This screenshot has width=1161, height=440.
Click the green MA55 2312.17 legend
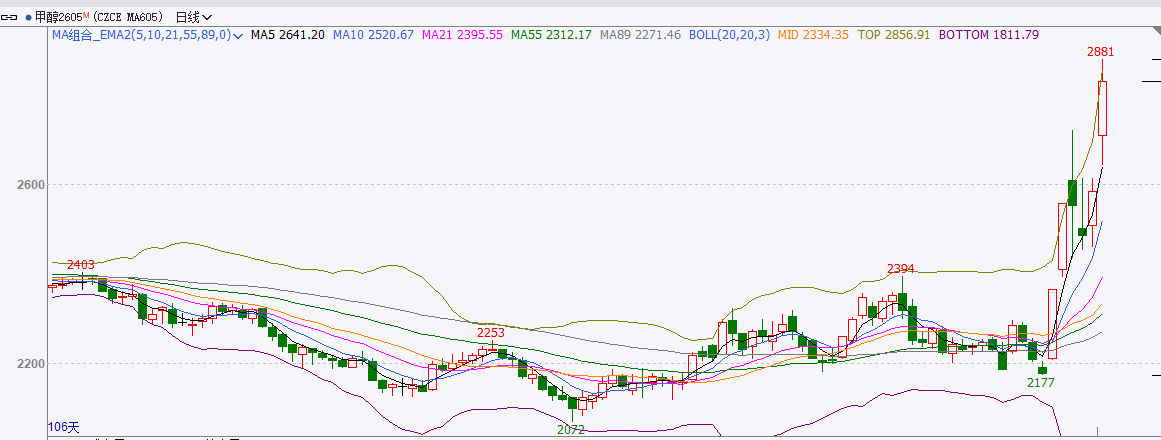[551, 35]
